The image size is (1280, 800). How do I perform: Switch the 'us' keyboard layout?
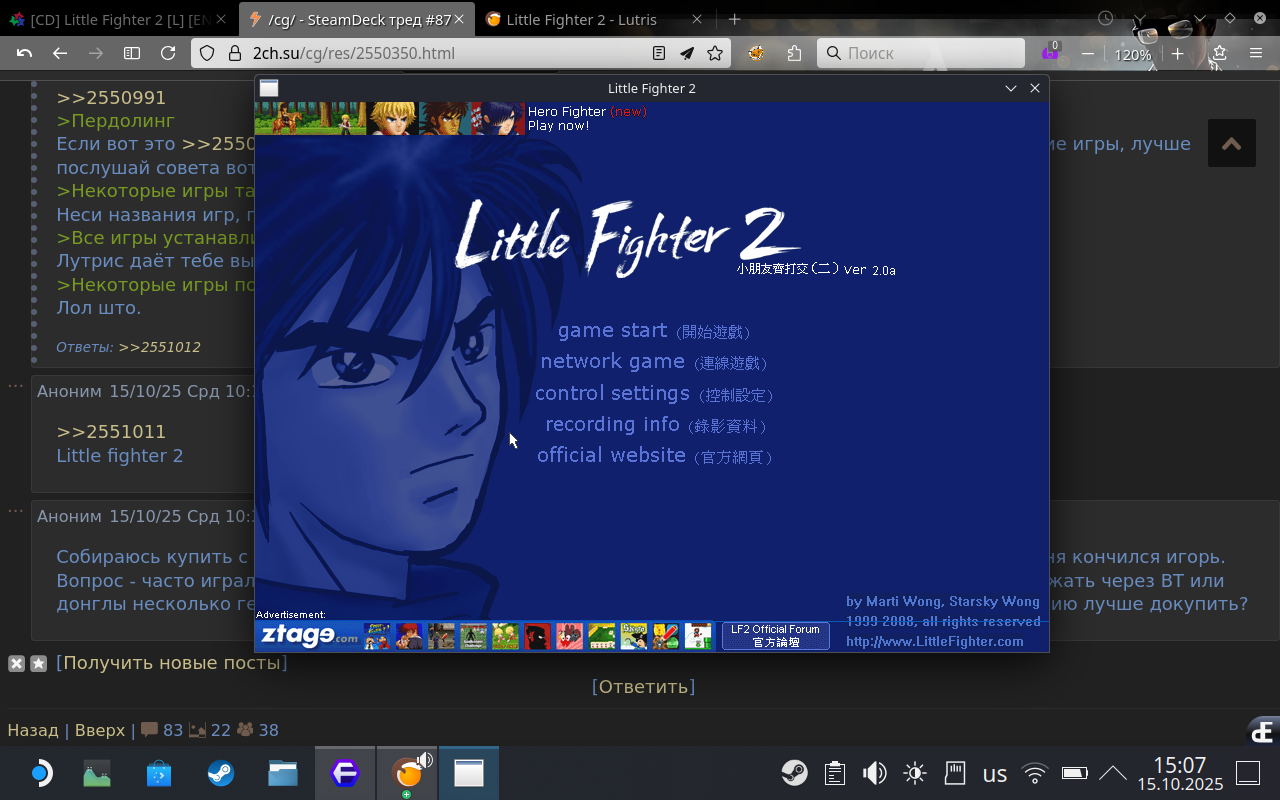click(x=995, y=773)
